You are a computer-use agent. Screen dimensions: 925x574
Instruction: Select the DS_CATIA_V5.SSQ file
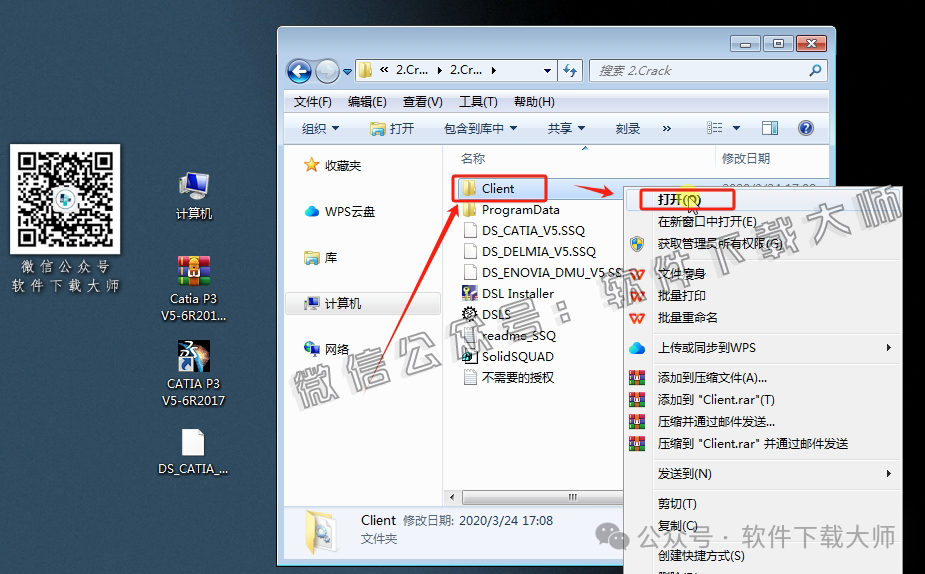[524, 231]
